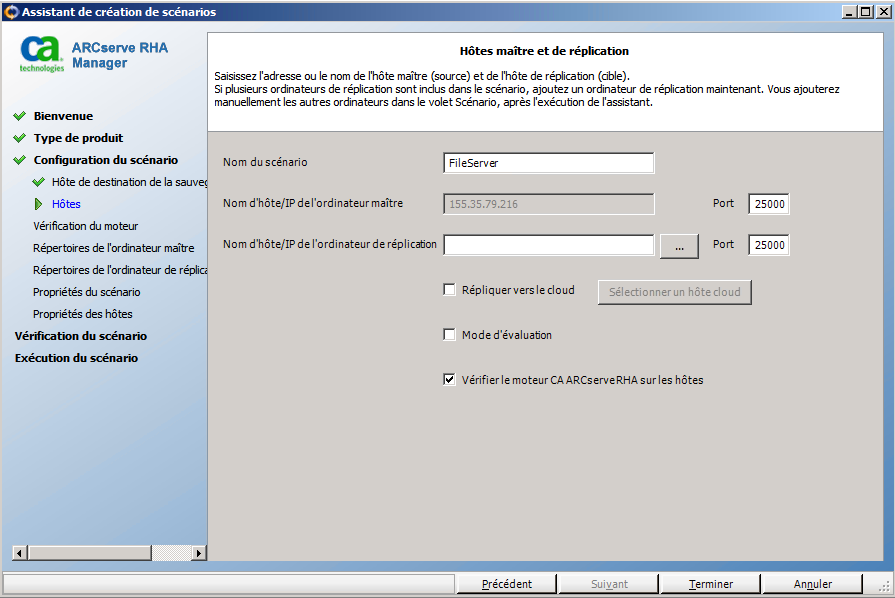Click the master Port field

pos(769,204)
